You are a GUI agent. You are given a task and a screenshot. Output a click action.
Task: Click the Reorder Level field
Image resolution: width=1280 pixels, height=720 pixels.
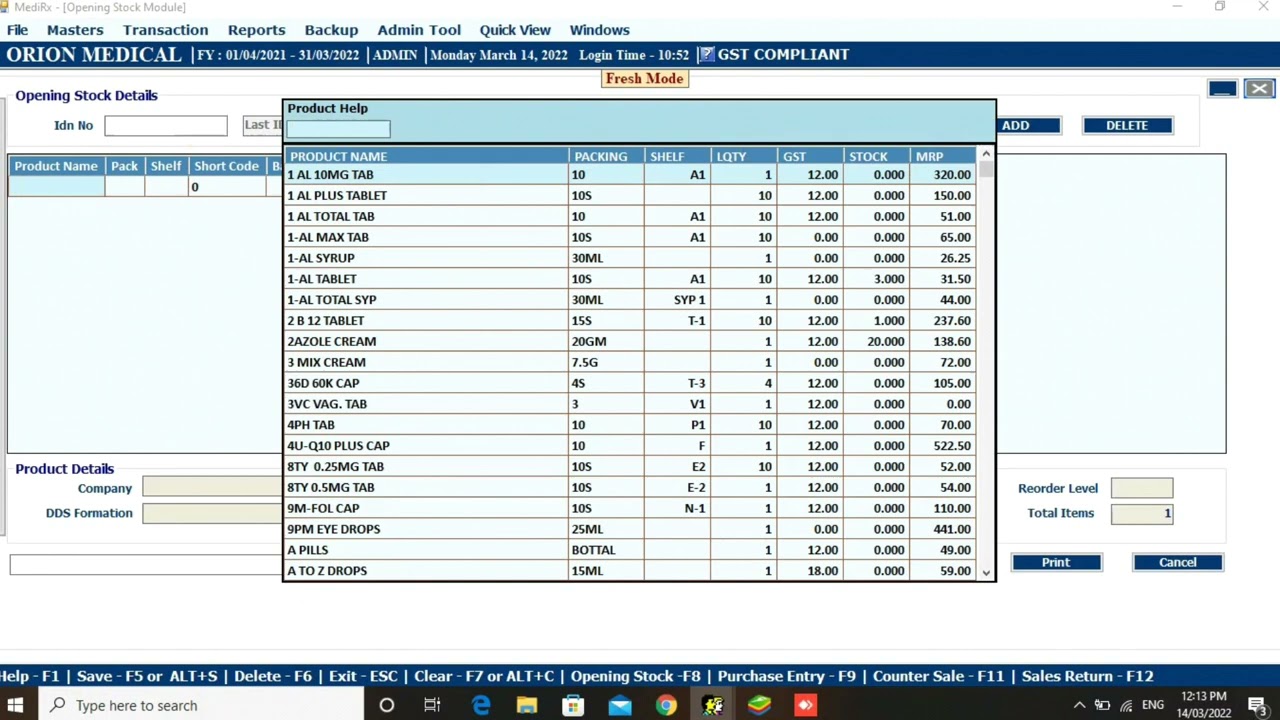click(1142, 488)
